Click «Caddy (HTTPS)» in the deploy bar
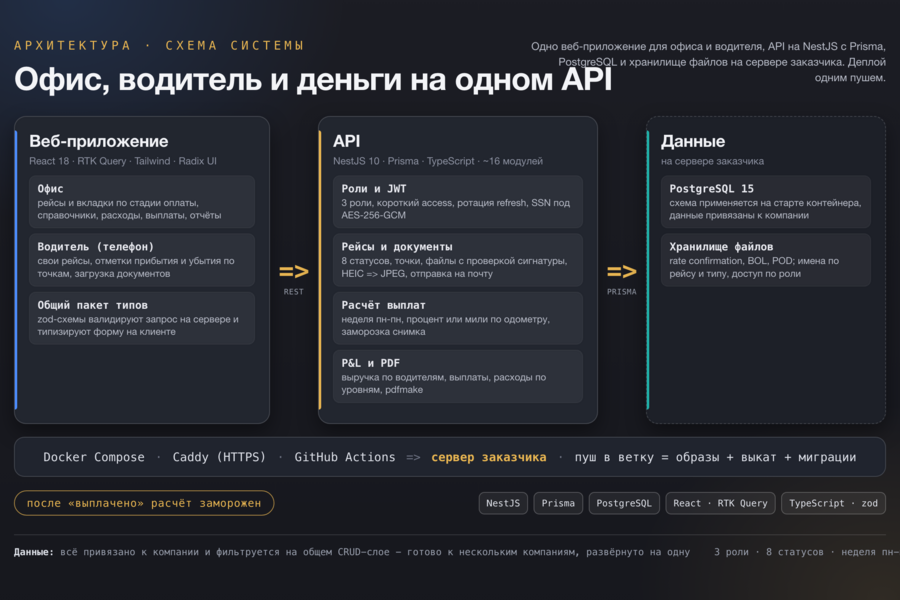 (219, 458)
